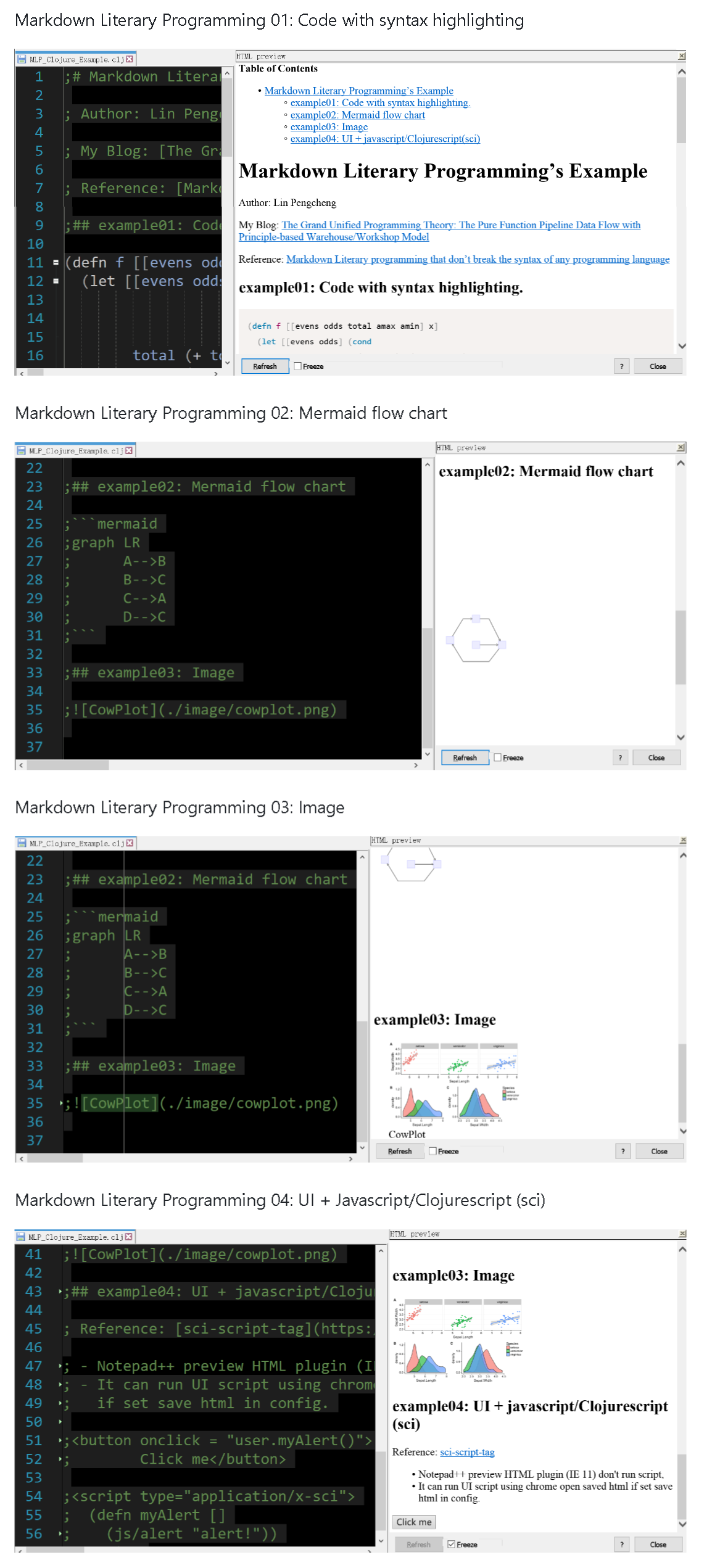The image size is (712, 1568).
Task: Open 'example02: Mermaid flow chart' contents link
Action: pos(358,115)
